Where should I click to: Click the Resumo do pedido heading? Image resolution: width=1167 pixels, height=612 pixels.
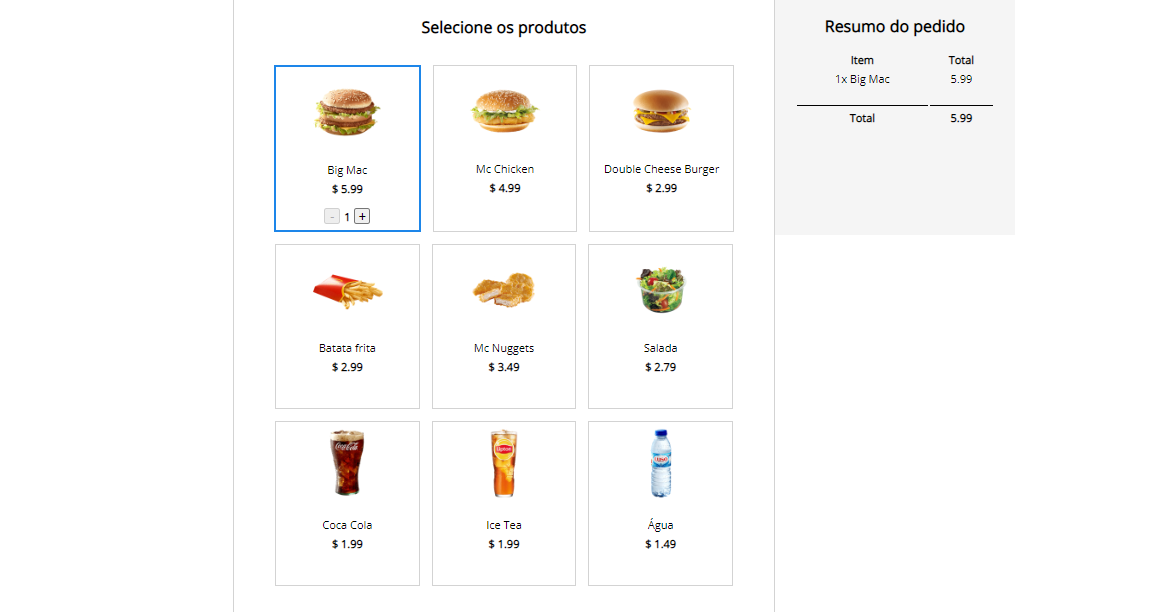coord(894,26)
